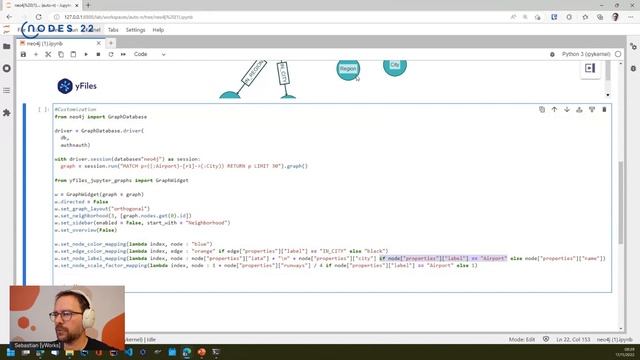This screenshot has height=360, width=640.
Task: Open the cell type dropdown showing Code
Action: [149, 54]
